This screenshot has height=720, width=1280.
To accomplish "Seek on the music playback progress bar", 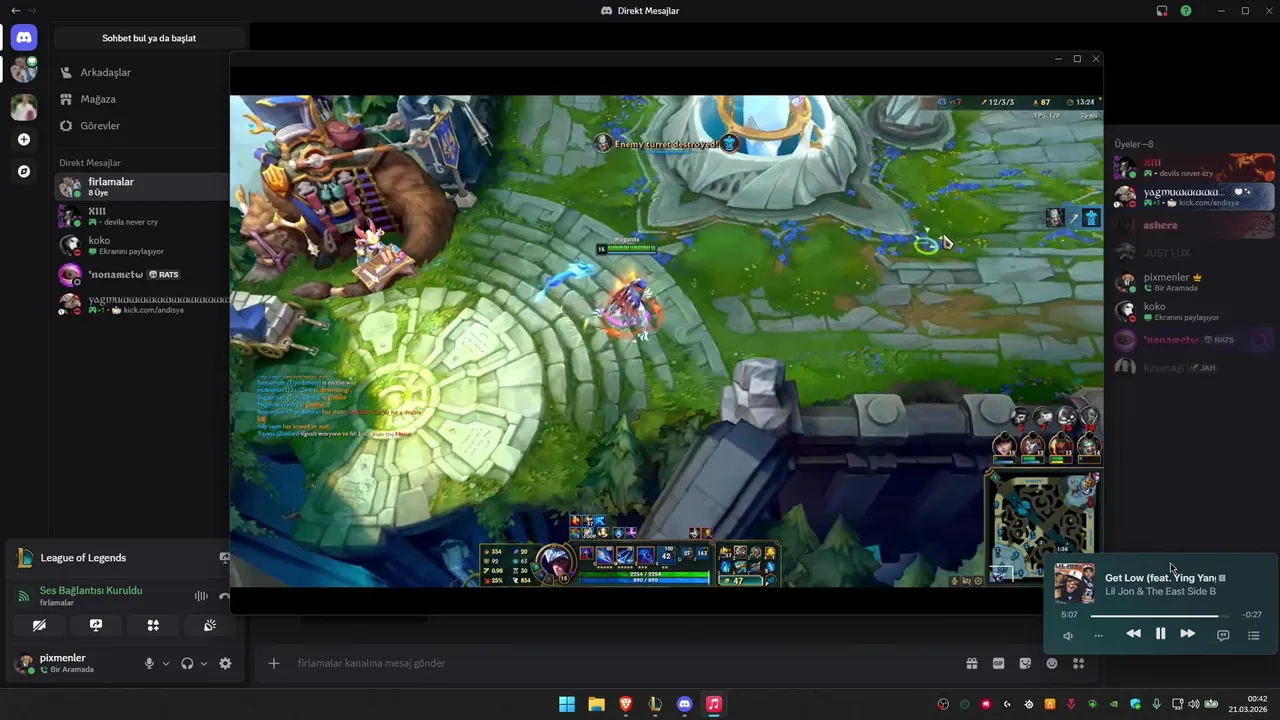I will pyautogui.click(x=1160, y=615).
